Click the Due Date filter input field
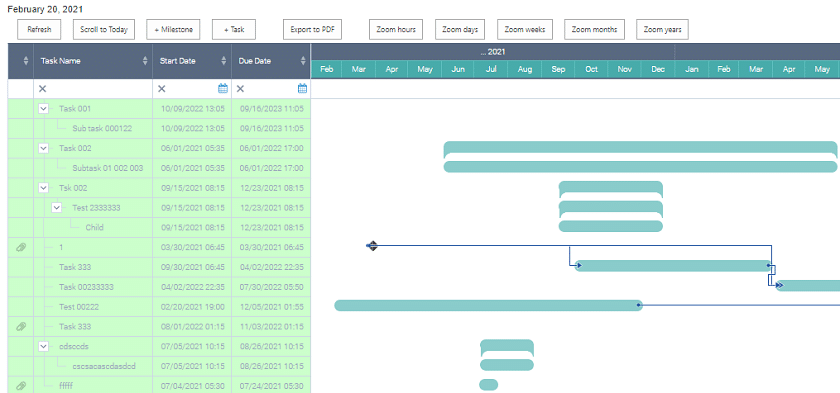 (x=271, y=89)
